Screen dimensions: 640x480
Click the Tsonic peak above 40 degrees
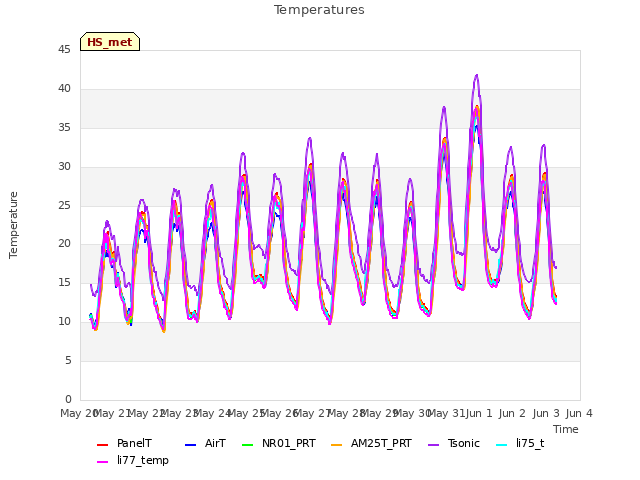click(476, 76)
